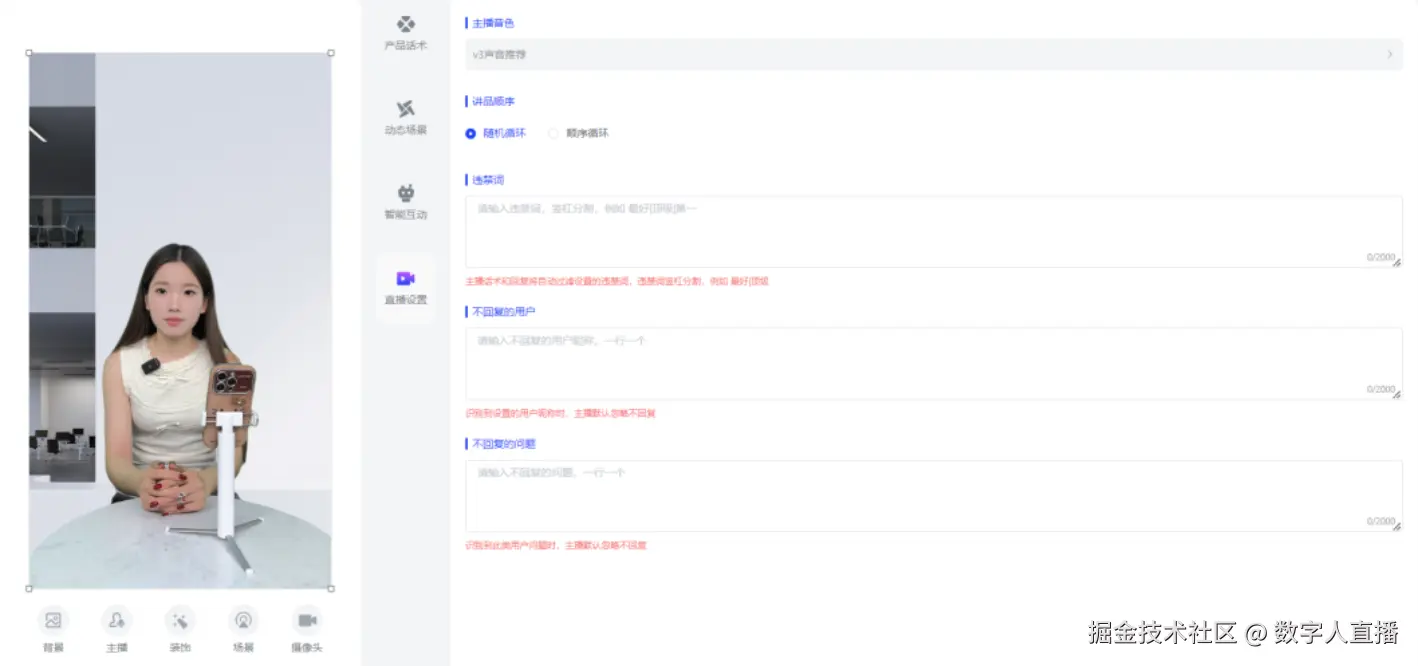1418x666 pixels.
Task: Click the red hint below 不回复的问题 field
Action: coord(556,545)
